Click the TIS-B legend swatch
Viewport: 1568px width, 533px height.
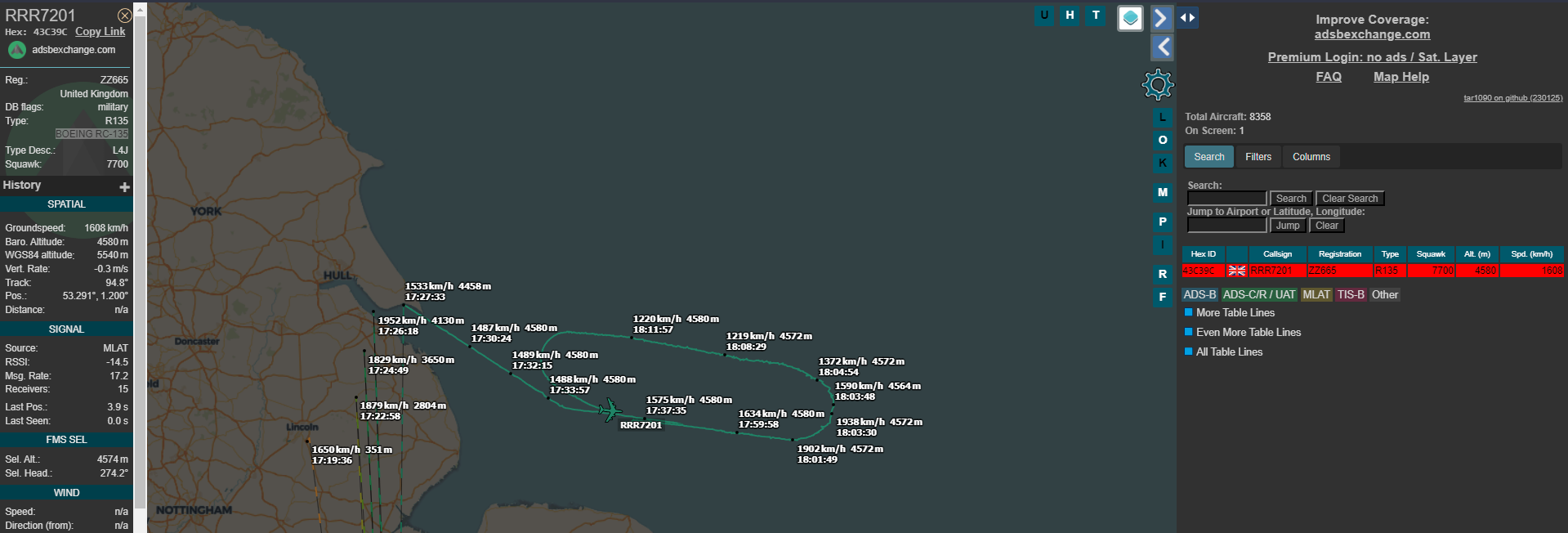click(x=1351, y=294)
